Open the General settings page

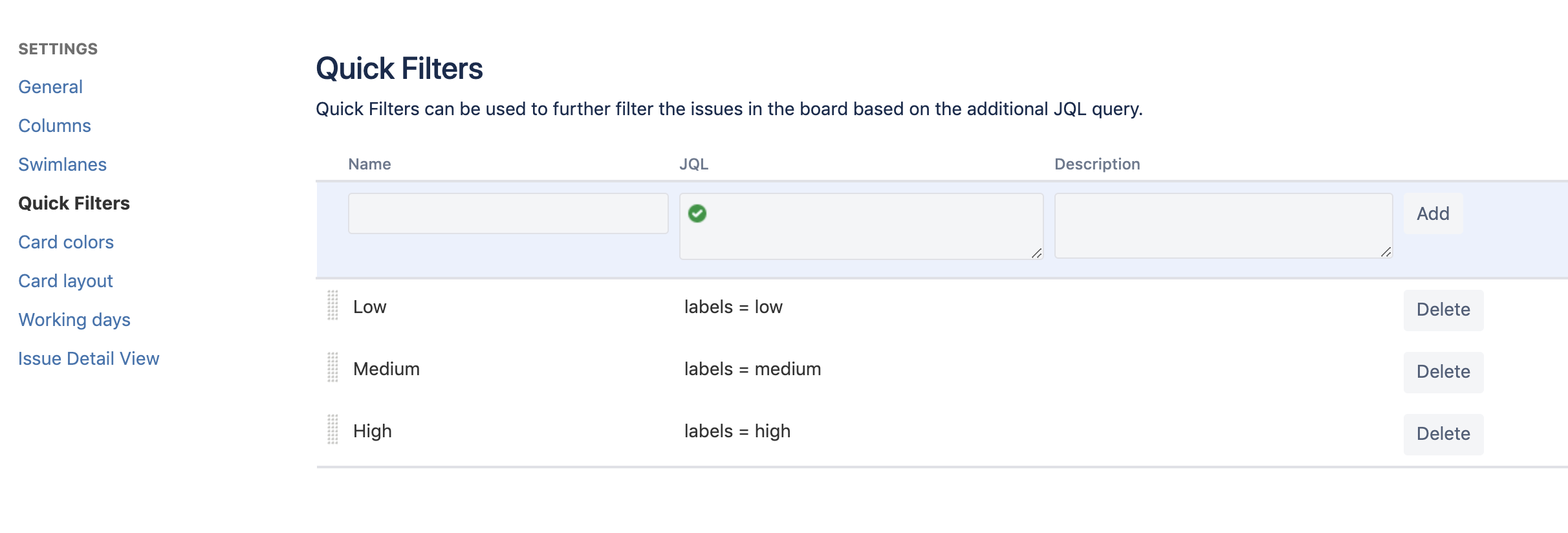(x=50, y=87)
